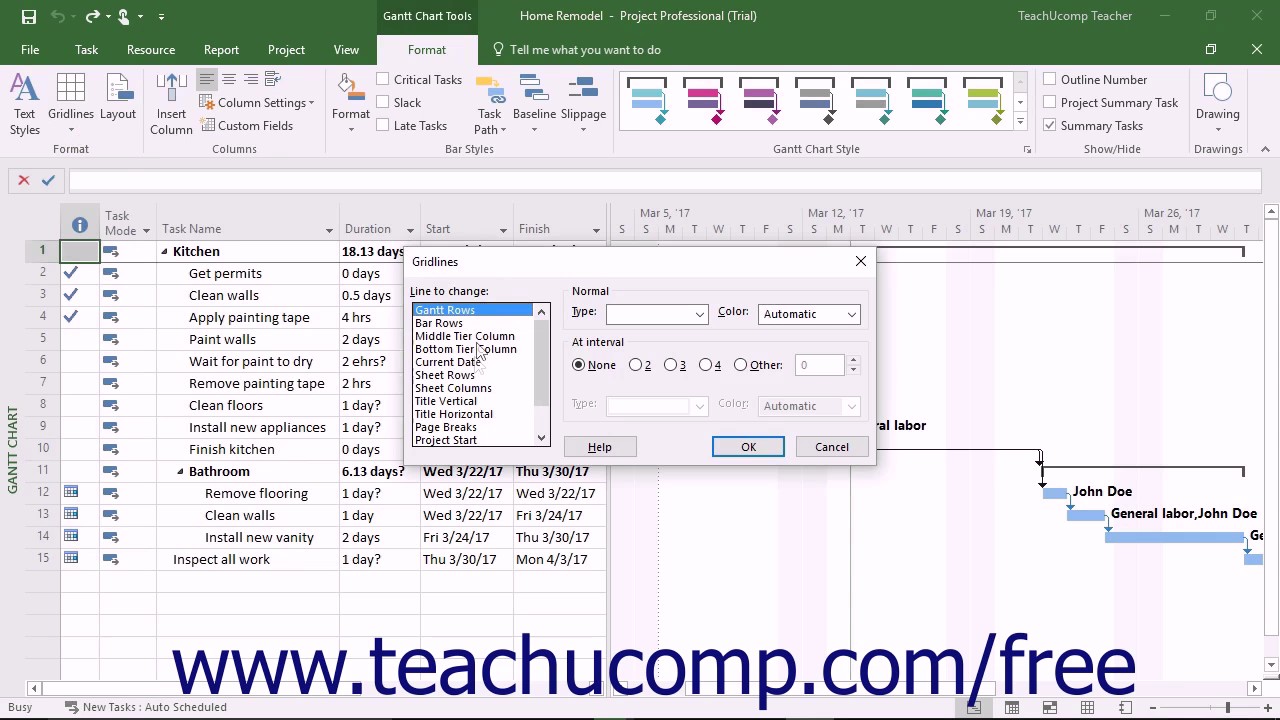The width and height of the screenshot is (1280, 720).
Task: Click the Indicators info column header
Action: (80, 225)
